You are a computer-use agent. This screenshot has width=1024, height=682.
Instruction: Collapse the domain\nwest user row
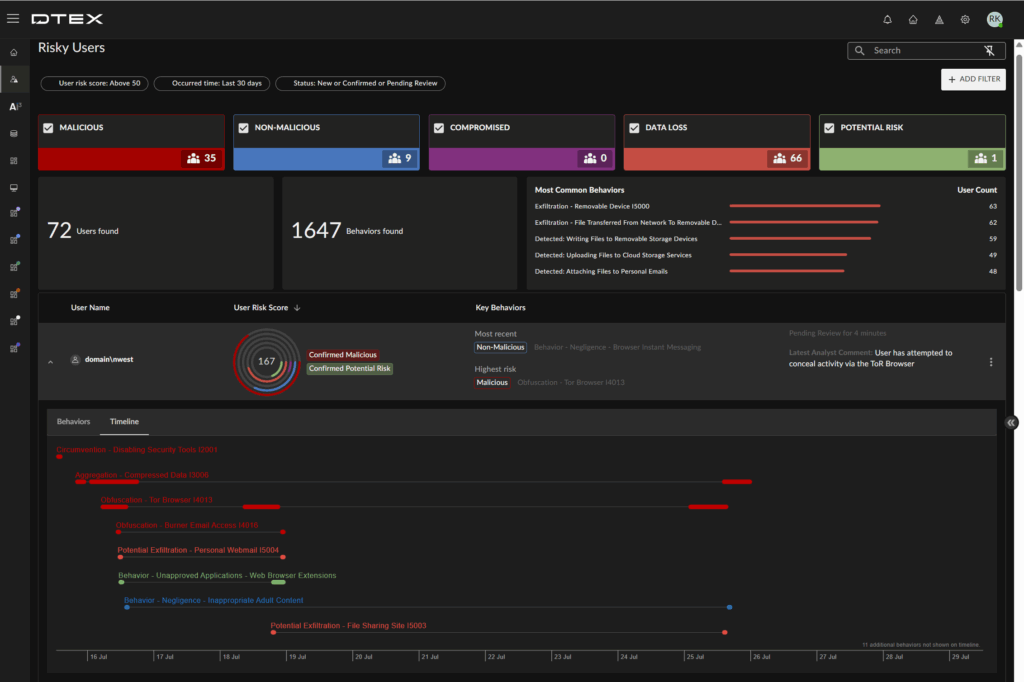tap(51, 362)
